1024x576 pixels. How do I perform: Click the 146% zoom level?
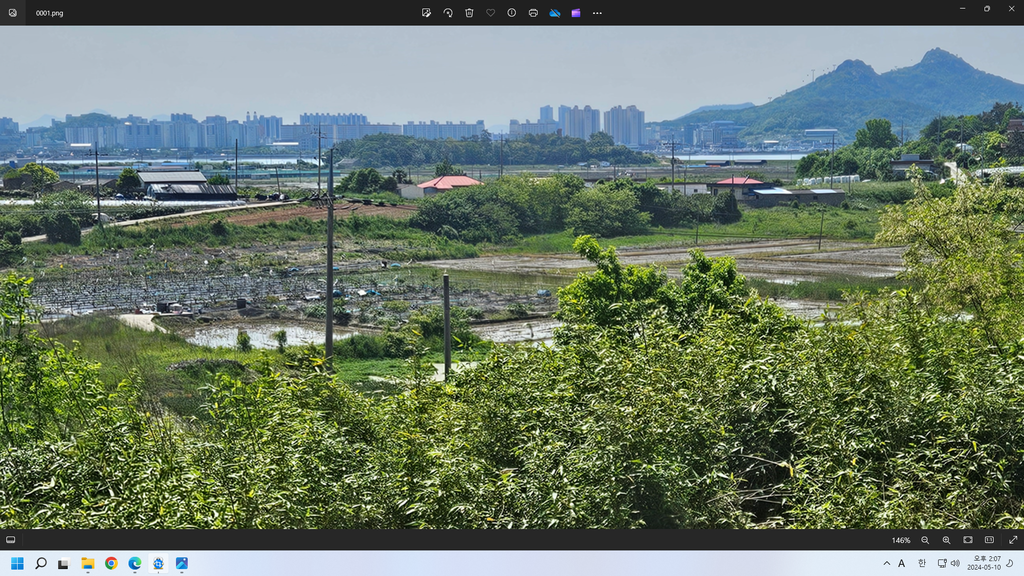coord(901,540)
